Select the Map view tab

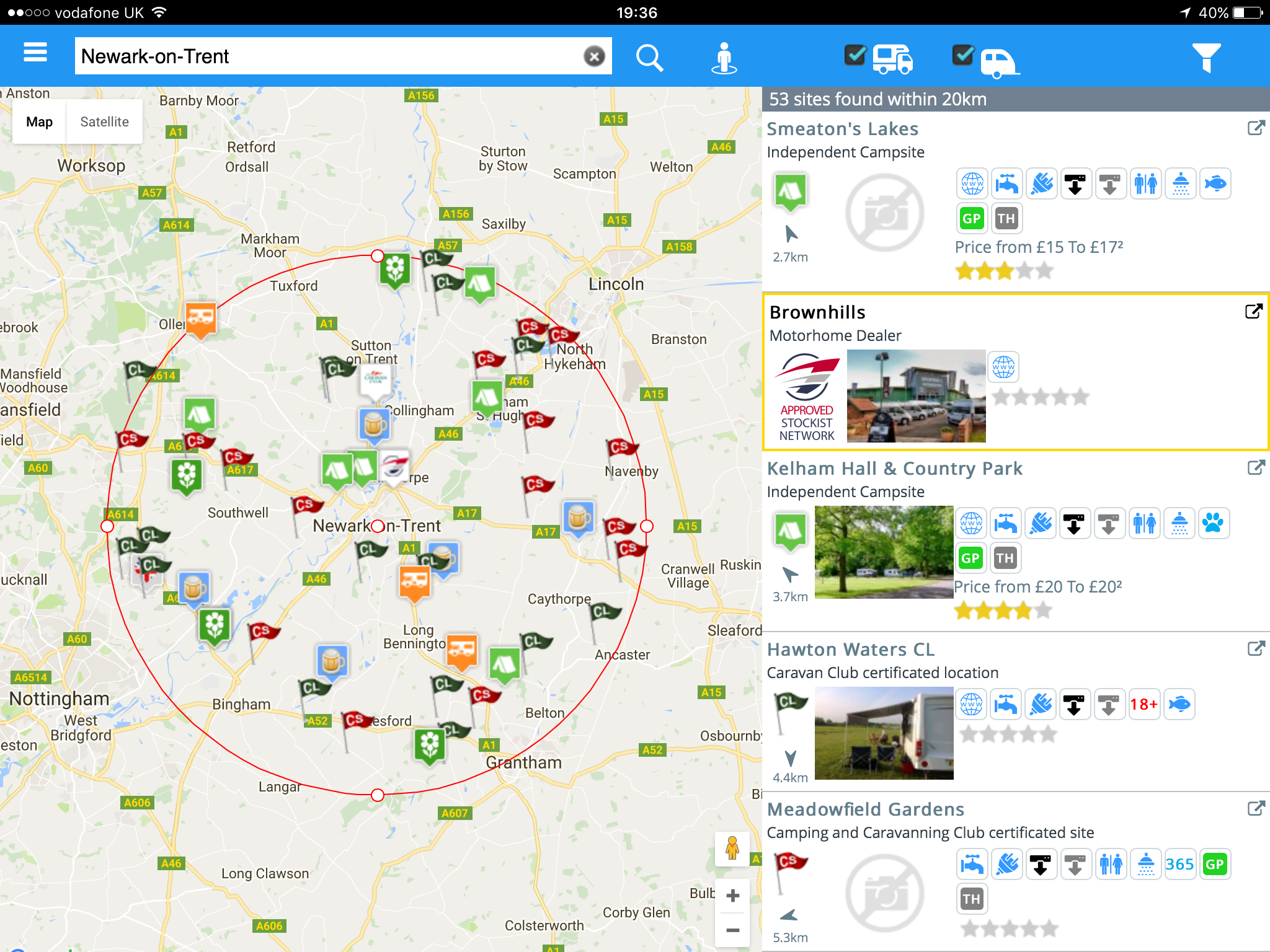[39, 122]
